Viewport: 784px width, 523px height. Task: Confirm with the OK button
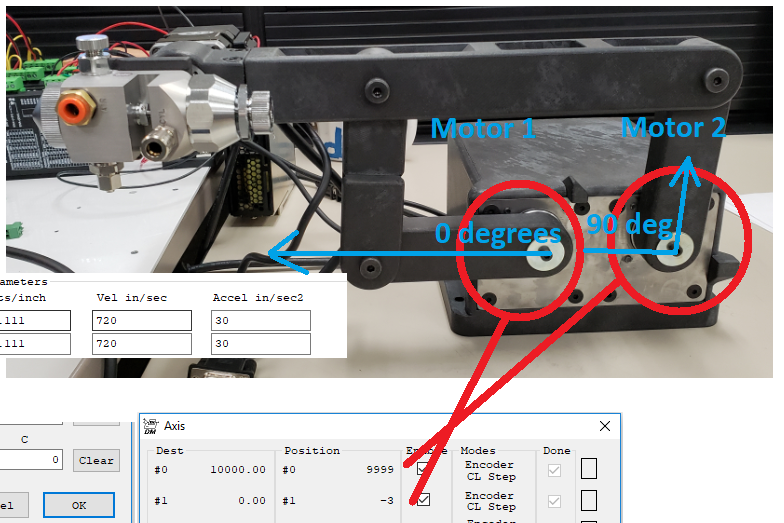pos(78,505)
